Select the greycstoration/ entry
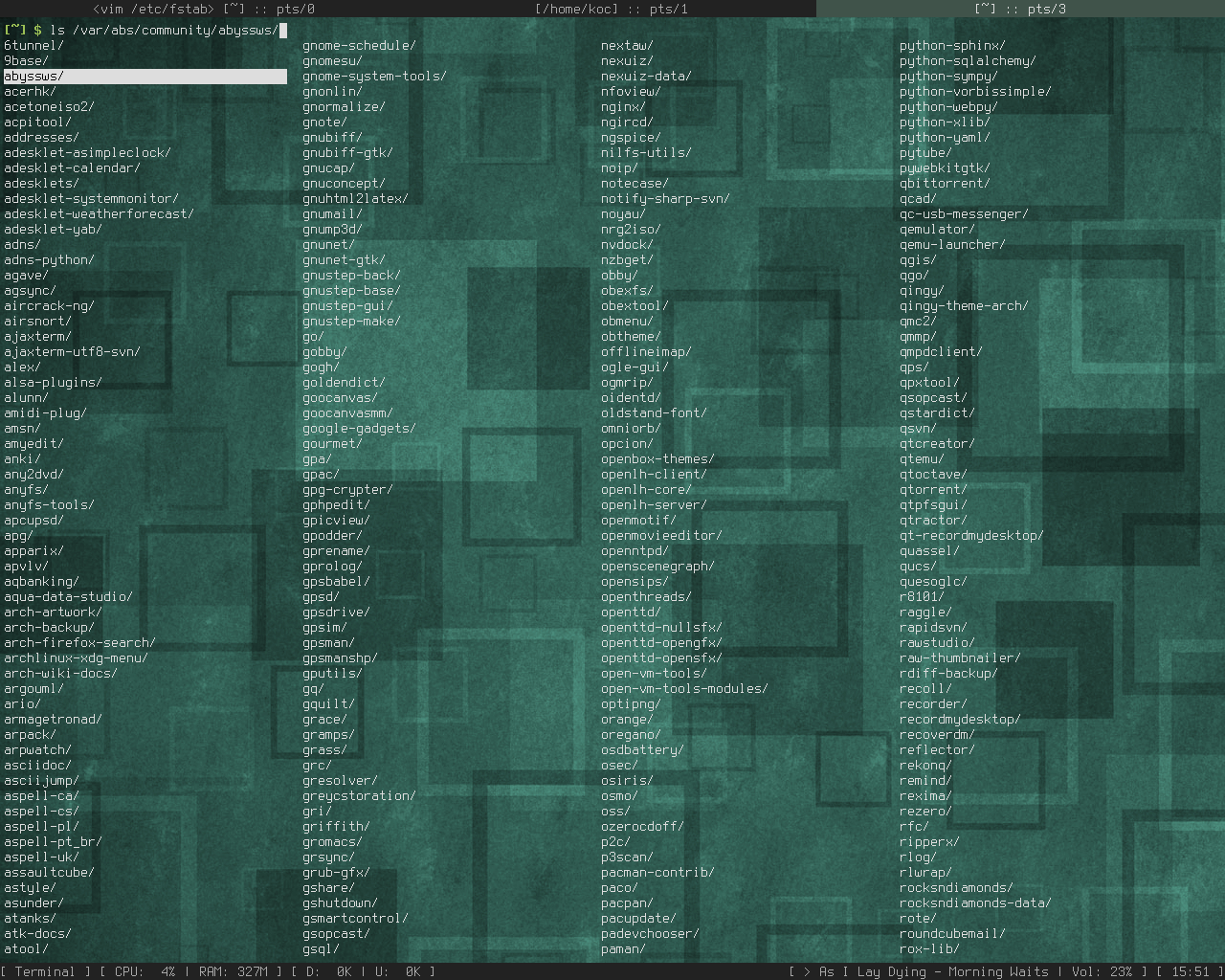This screenshot has width=1225, height=980. tap(359, 795)
